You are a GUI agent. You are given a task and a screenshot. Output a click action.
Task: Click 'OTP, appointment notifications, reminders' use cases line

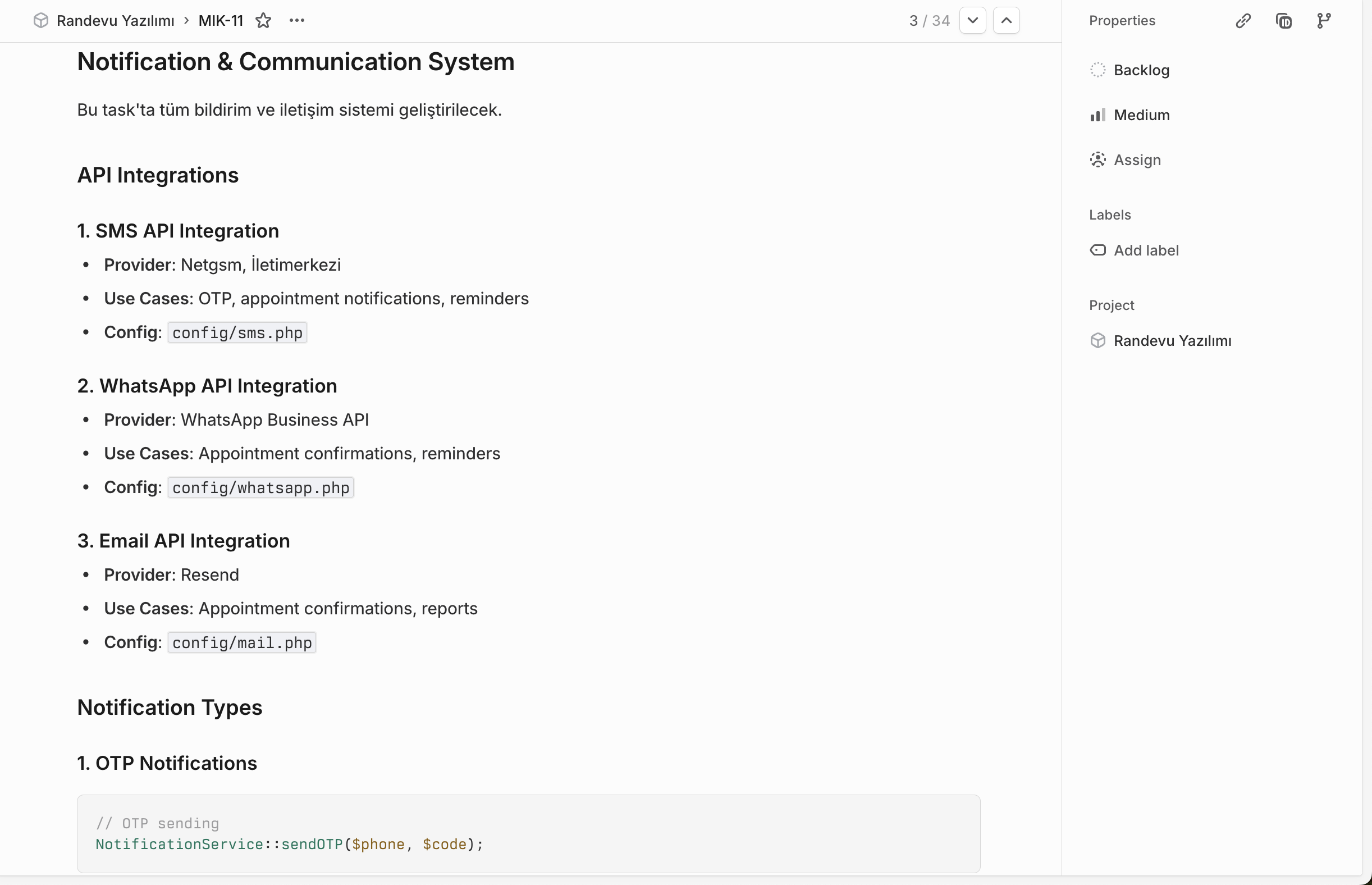pyautogui.click(x=317, y=299)
